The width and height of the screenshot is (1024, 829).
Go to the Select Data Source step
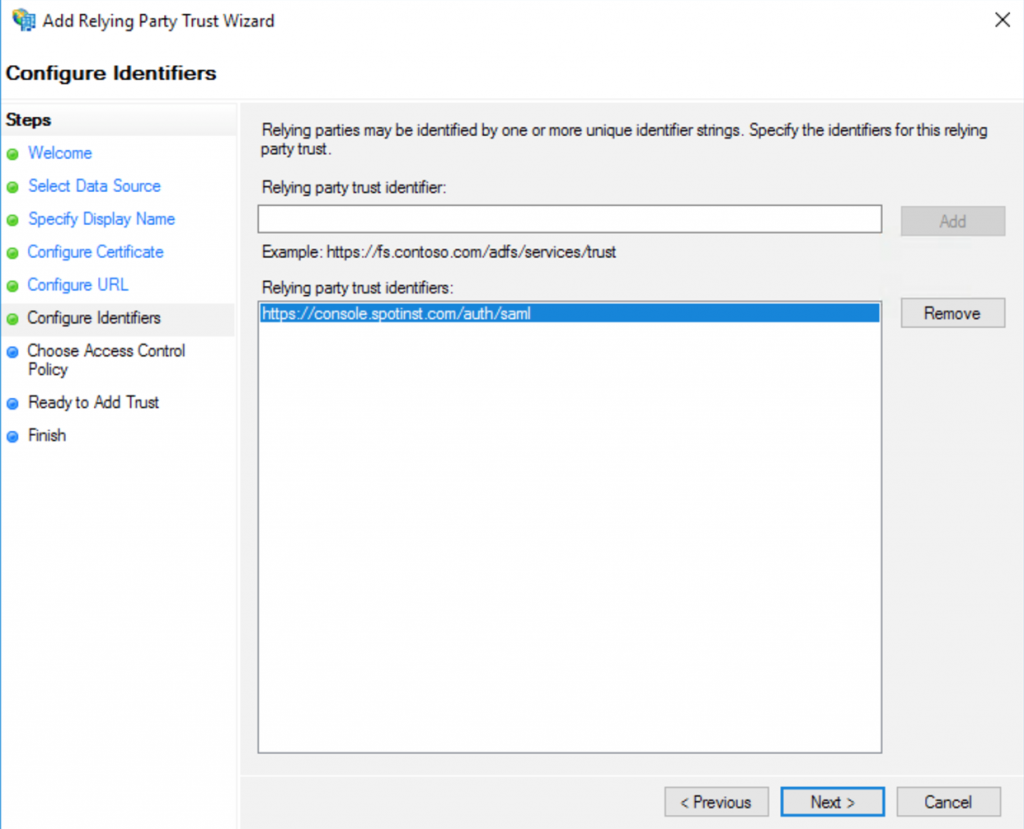click(94, 186)
